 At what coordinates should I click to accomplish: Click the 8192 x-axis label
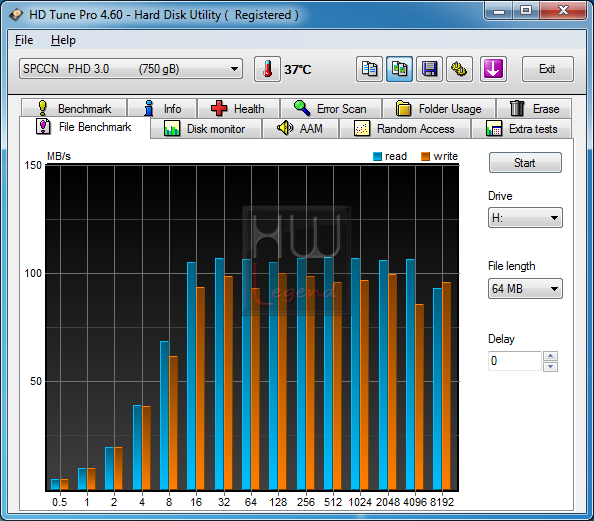[442, 502]
